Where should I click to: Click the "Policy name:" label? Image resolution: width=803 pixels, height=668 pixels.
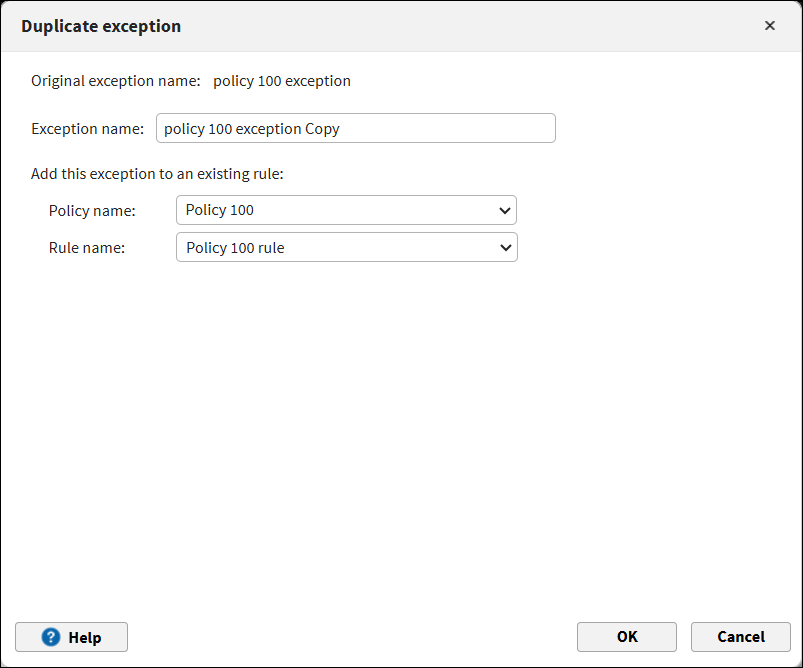[x=92, y=210]
